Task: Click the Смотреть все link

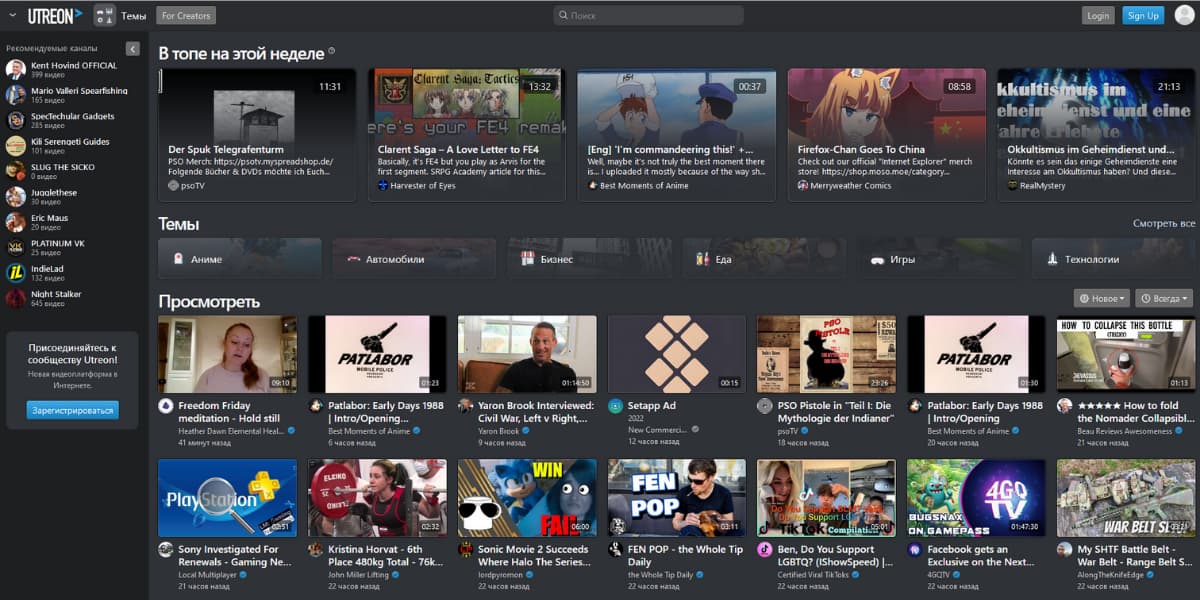Action: coord(1164,224)
